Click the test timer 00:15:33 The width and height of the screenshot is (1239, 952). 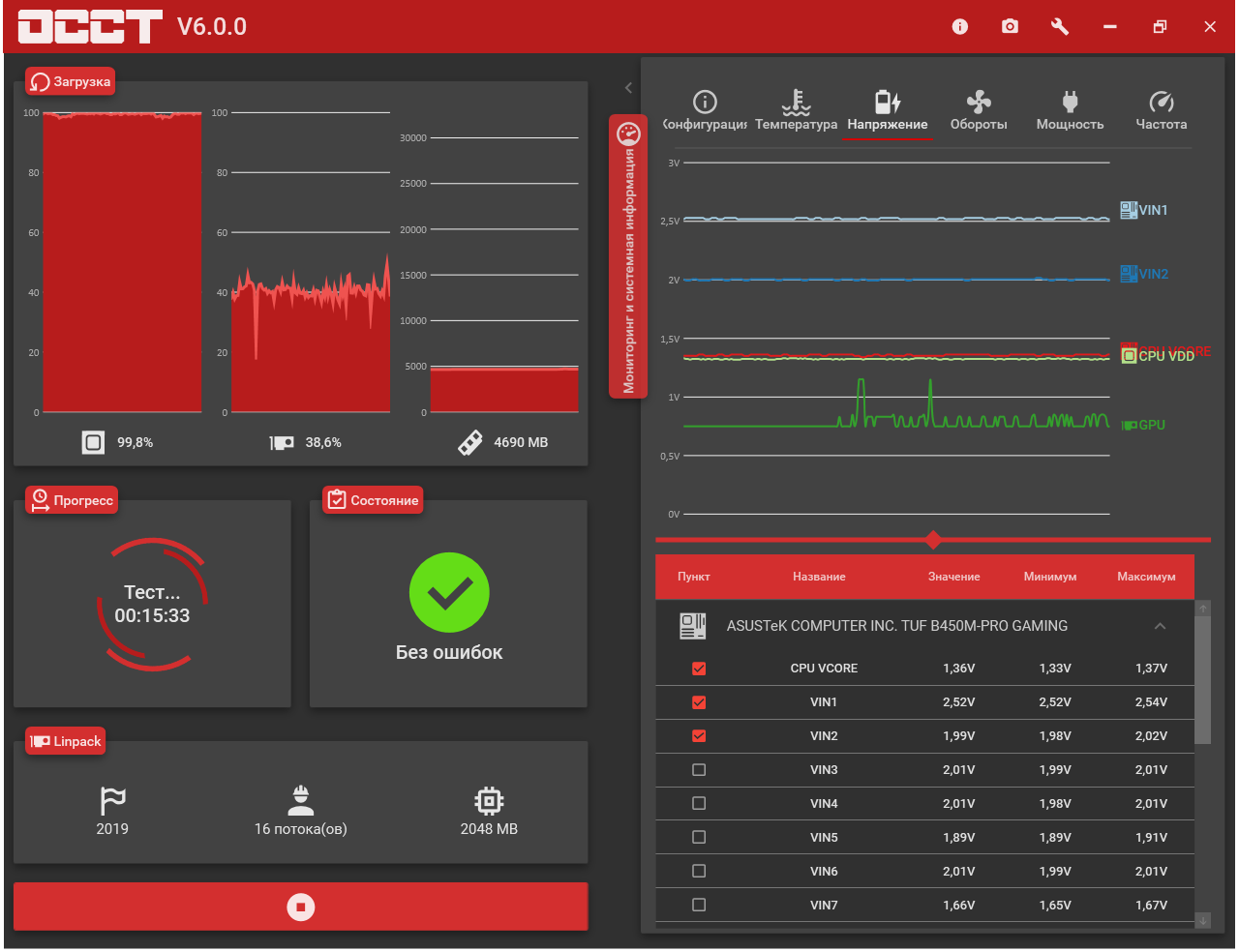[152, 615]
